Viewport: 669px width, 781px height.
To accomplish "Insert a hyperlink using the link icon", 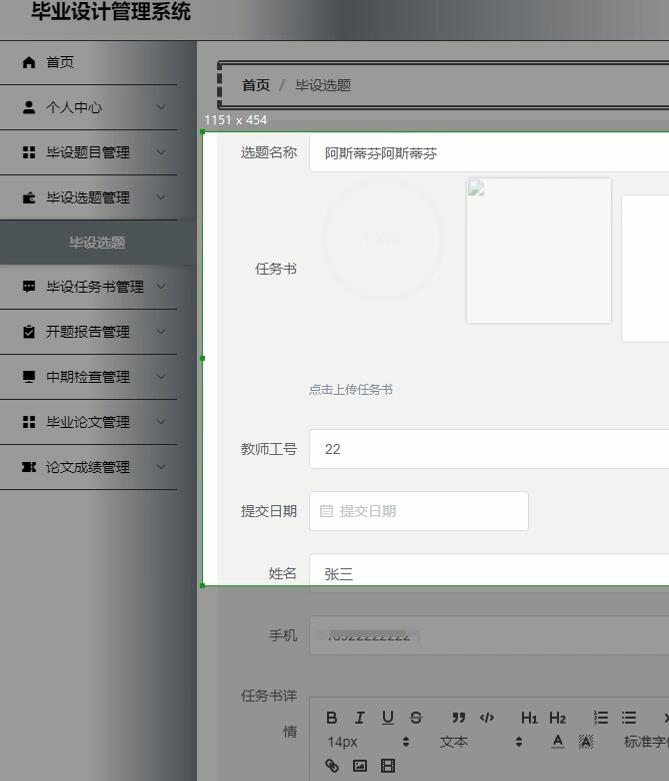I will (x=332, y=766).
